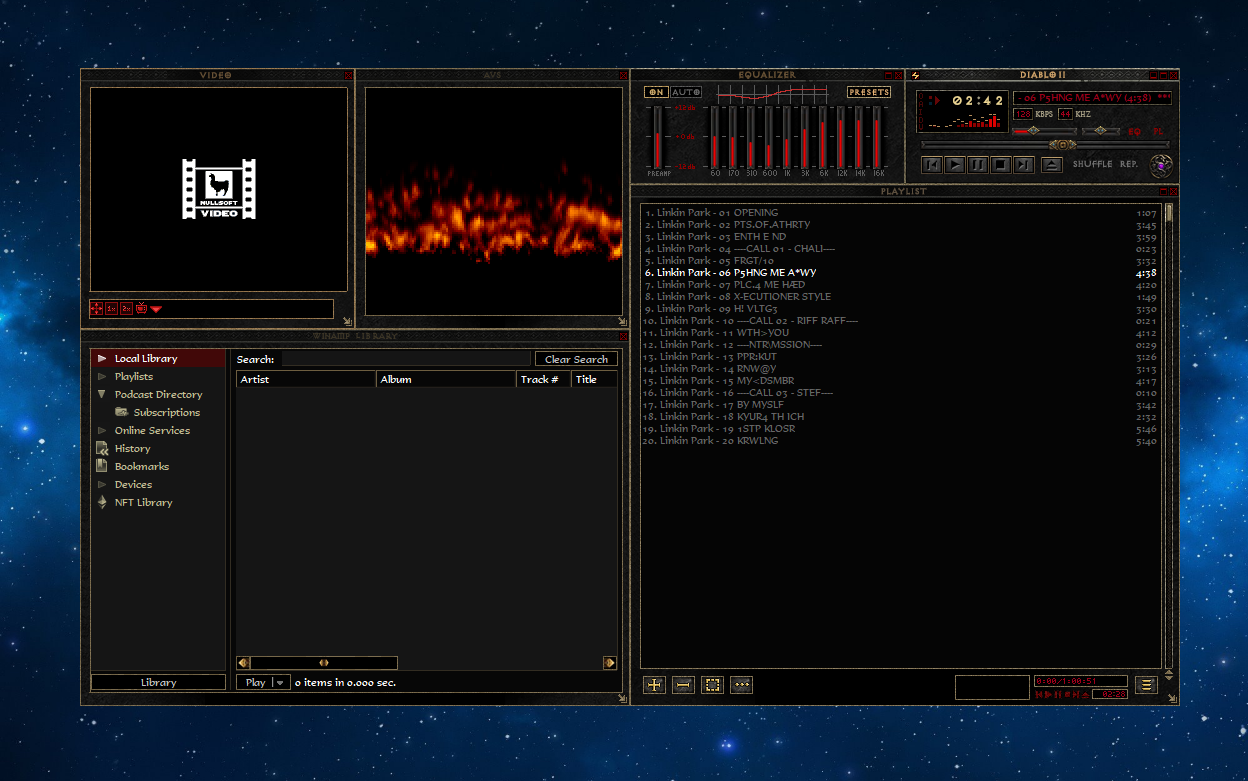Open the Play button dropdown arrow
The height and width of the screenshot is (781, 1248).
(x=280, y=682)
